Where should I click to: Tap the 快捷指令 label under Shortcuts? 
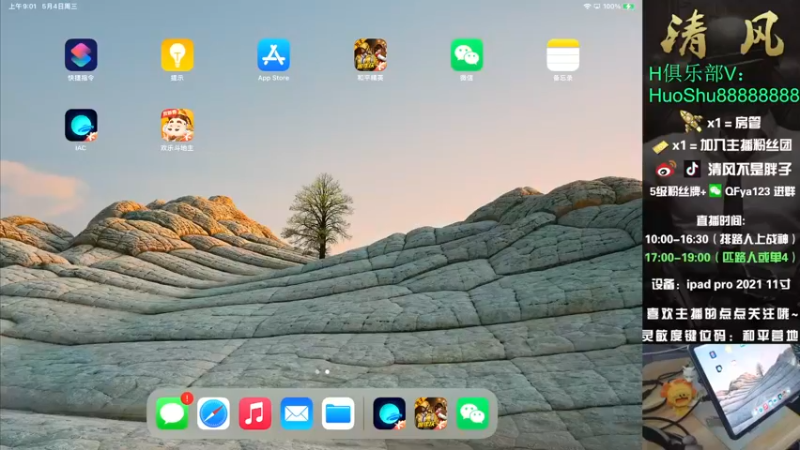(x=81, y=78)
